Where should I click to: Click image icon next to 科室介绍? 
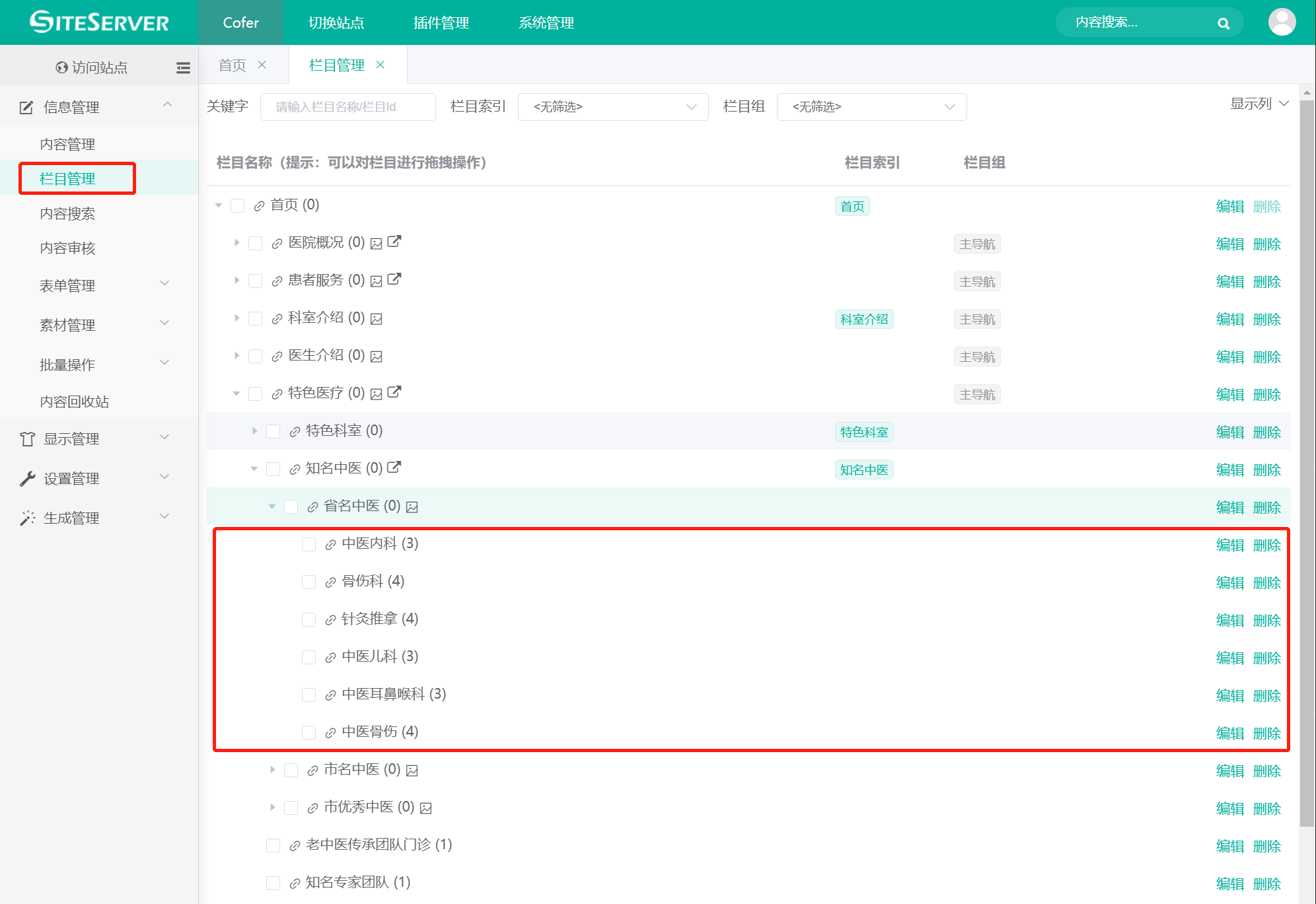pyautogui.click(x=377, y=319)
